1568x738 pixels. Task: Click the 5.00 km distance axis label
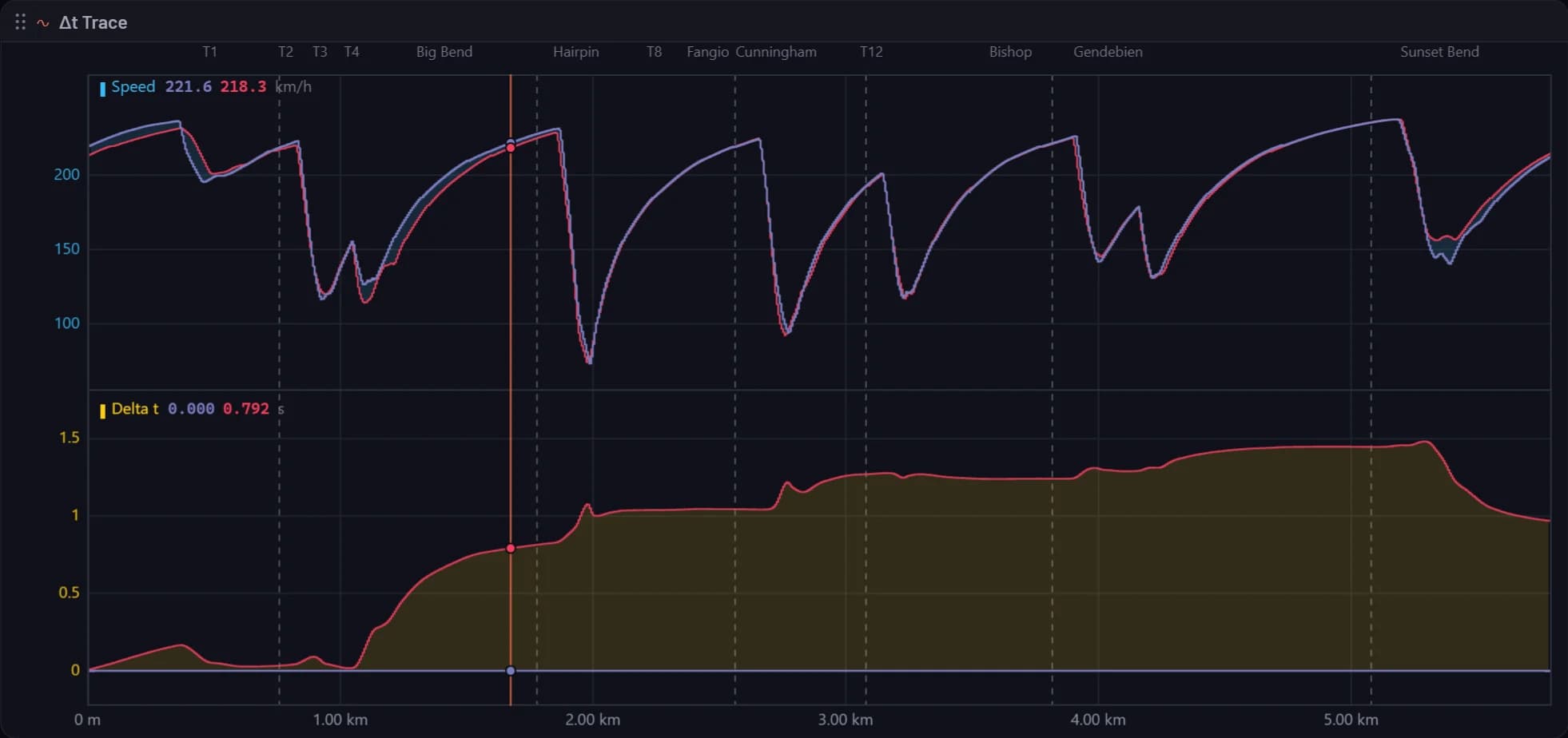point(1351,720)
